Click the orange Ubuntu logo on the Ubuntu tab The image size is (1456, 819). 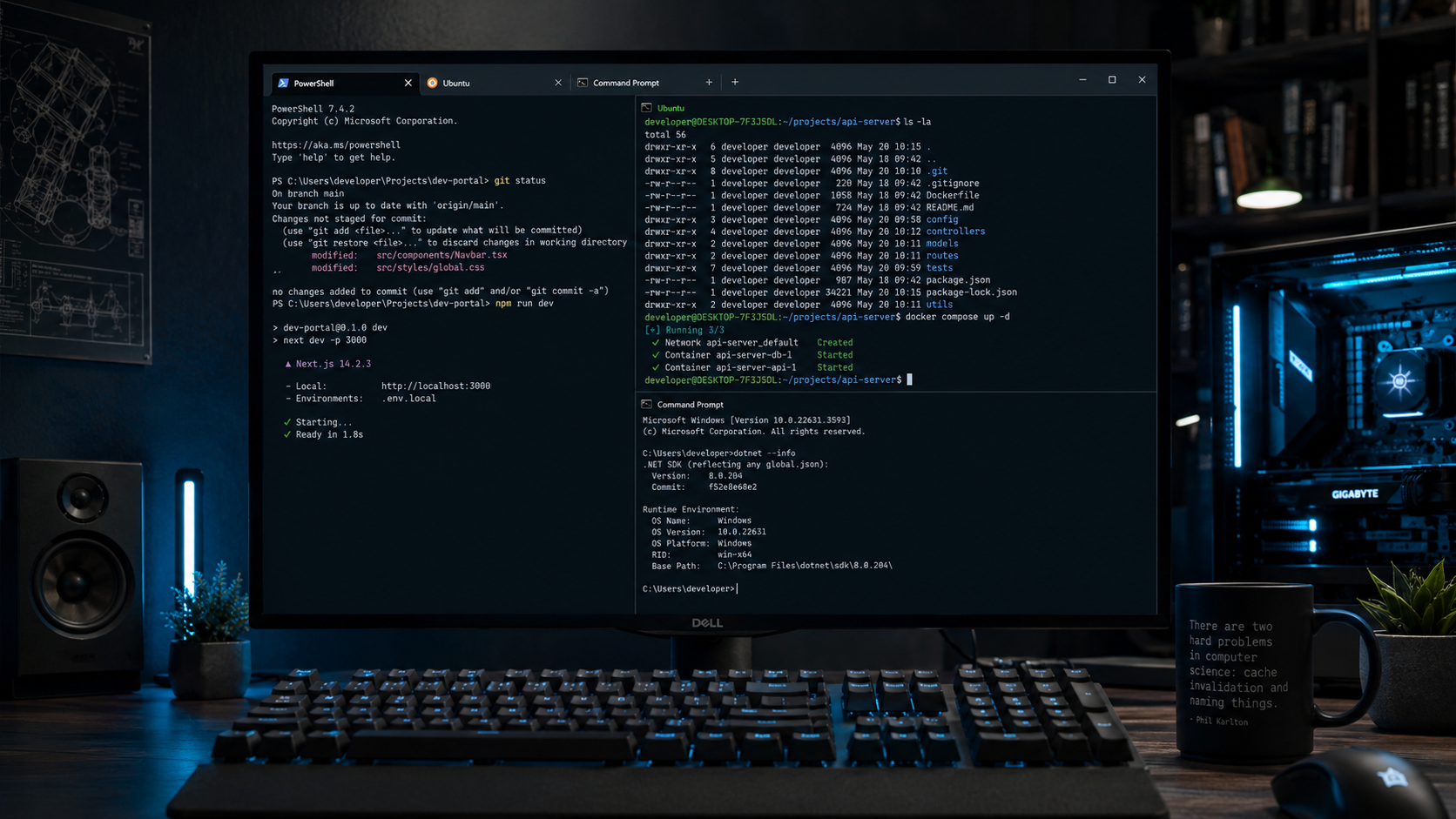click(x=432, y=83)
